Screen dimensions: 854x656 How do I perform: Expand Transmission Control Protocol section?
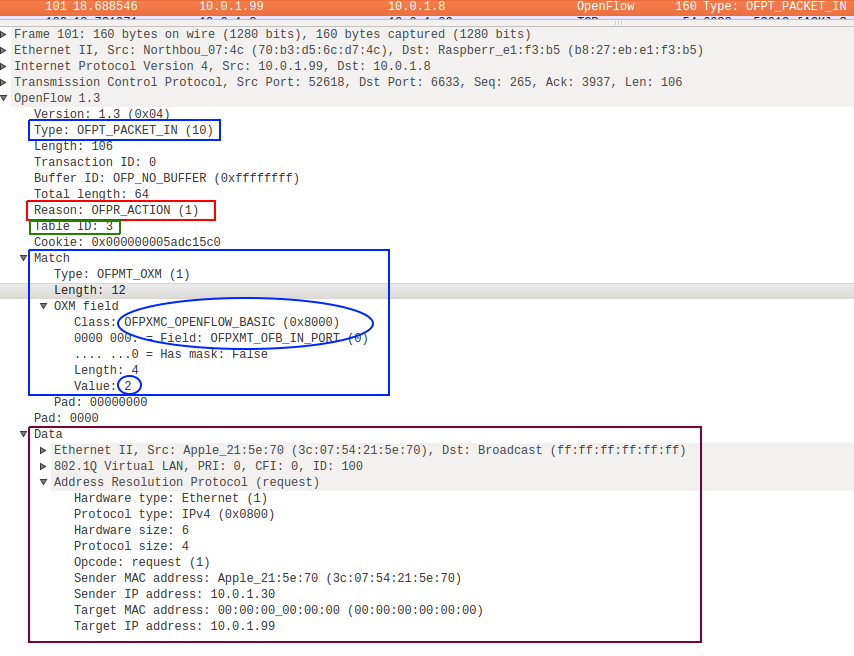coord(6,82)
